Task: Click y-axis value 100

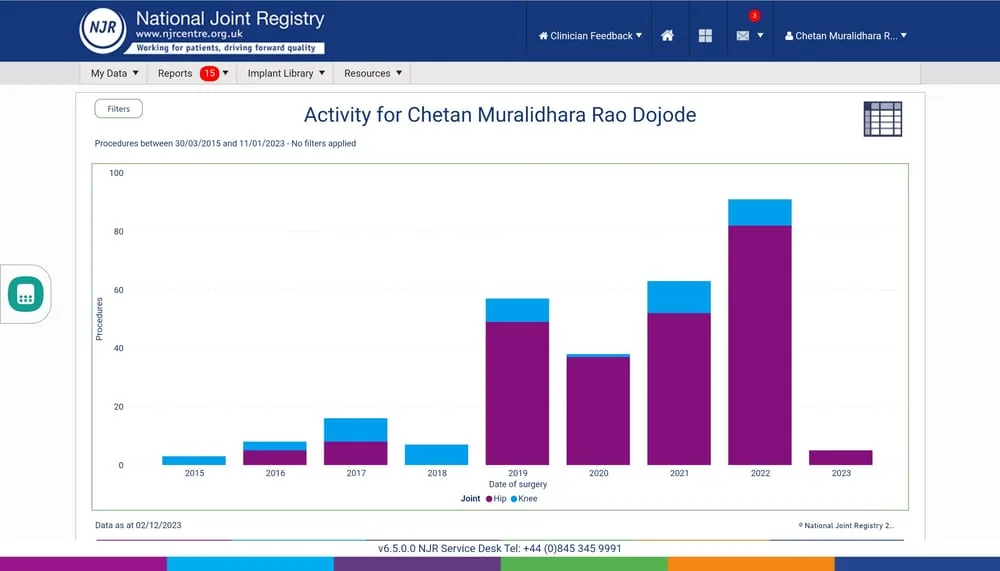Action: click(x=116, y=173)
